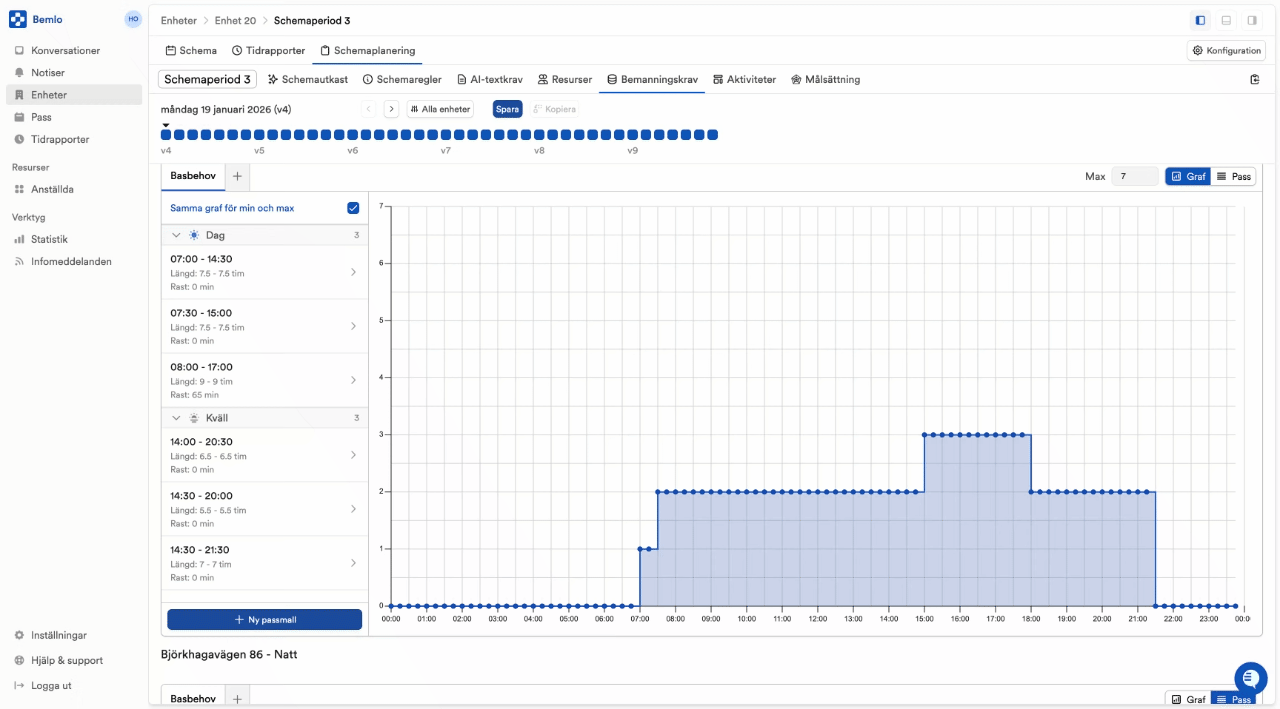Click Enhet 20 in the breadcrumb
This screenshot has width=1280, height=709.
[x=236, y=20]
